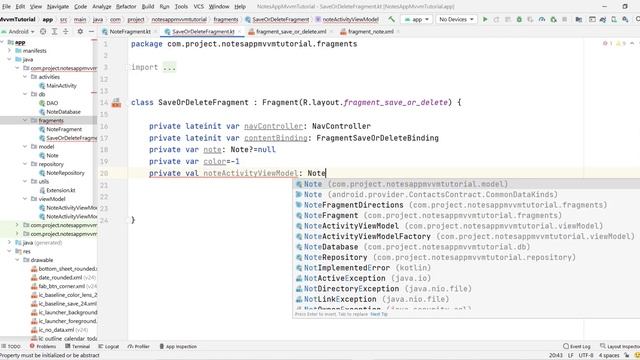Select NoteRepository completion suggestion
Image resolution: width=640 pixels, height=360 pixels.
coord(466,257)
